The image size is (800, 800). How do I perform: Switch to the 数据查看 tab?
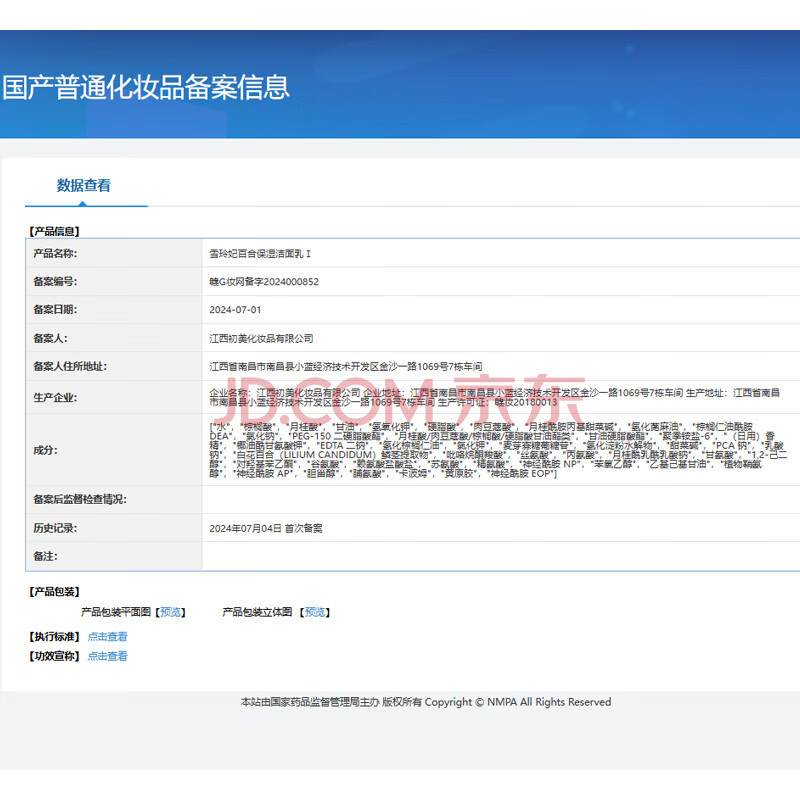click(x=84, y=185)
